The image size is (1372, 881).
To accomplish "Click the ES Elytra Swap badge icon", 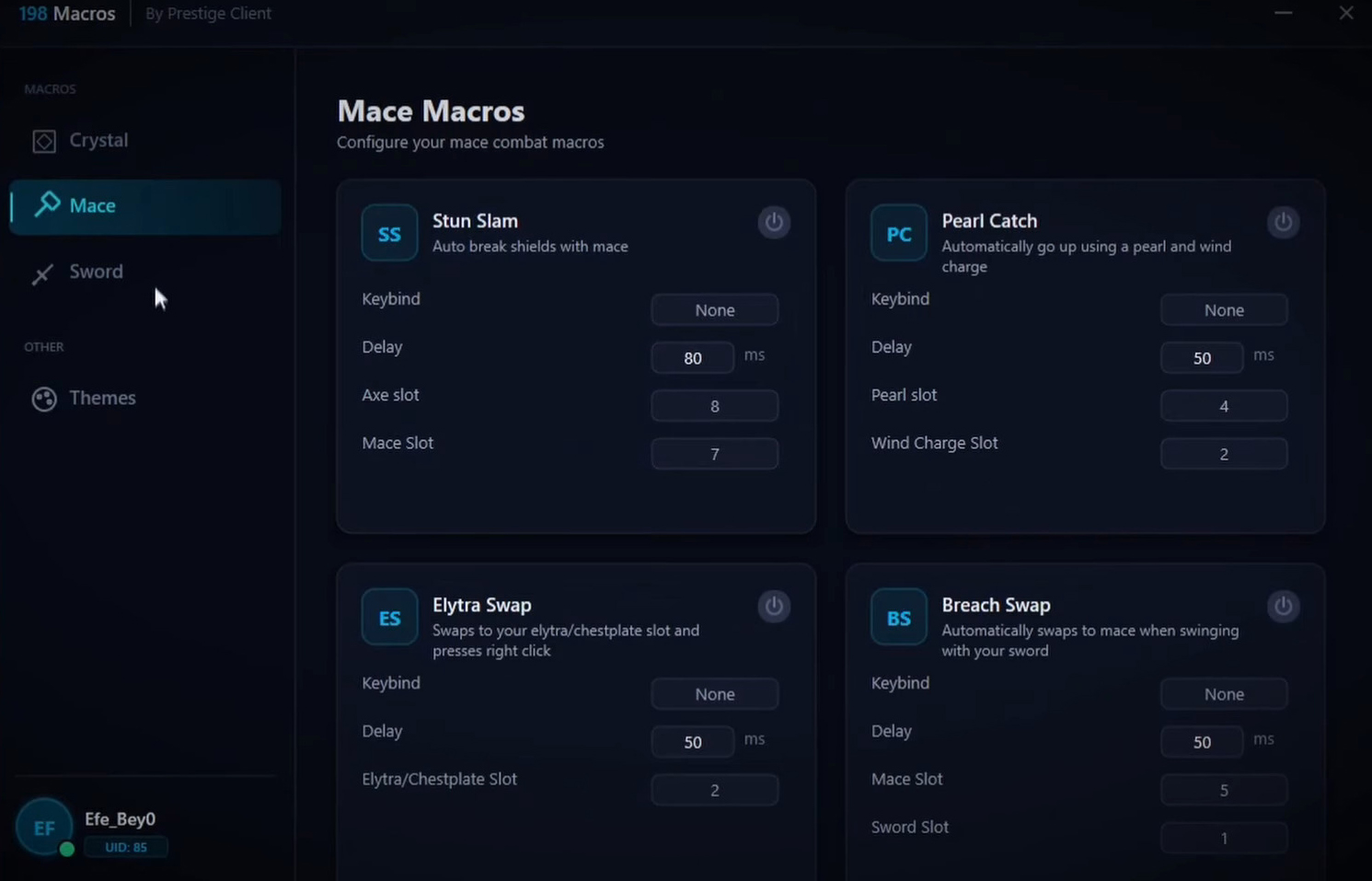I will [388, 617].
